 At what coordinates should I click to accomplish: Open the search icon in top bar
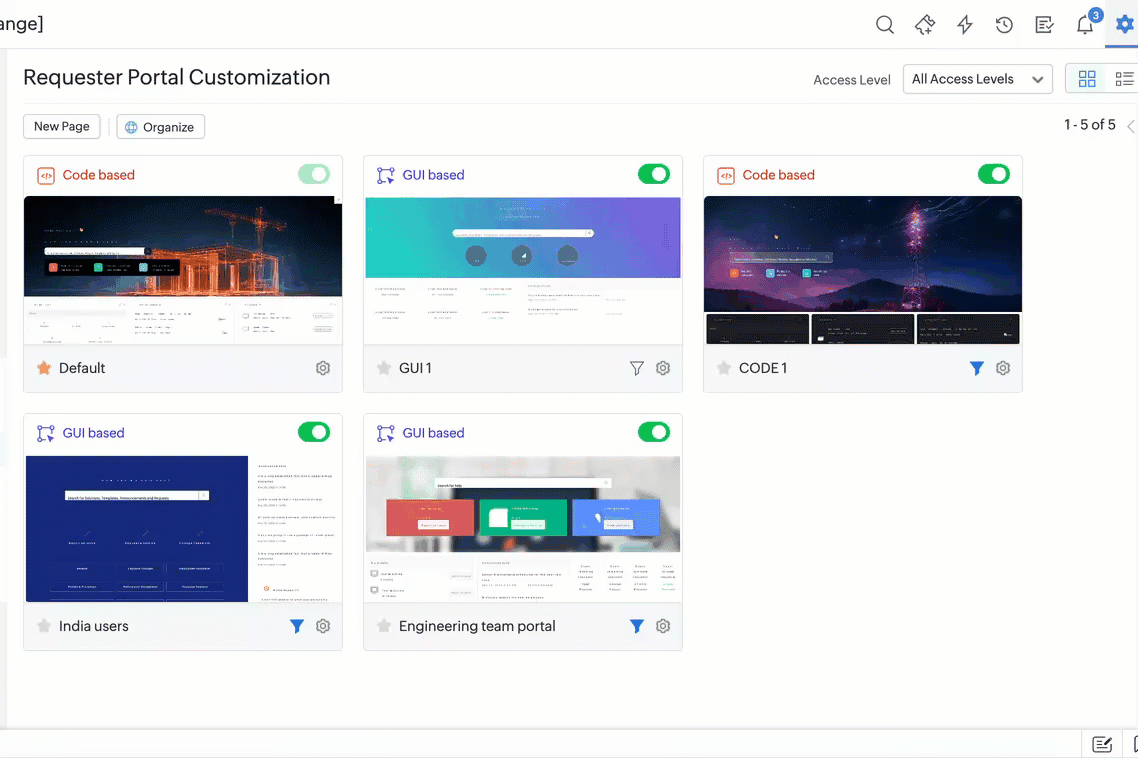tap(884, 25)
